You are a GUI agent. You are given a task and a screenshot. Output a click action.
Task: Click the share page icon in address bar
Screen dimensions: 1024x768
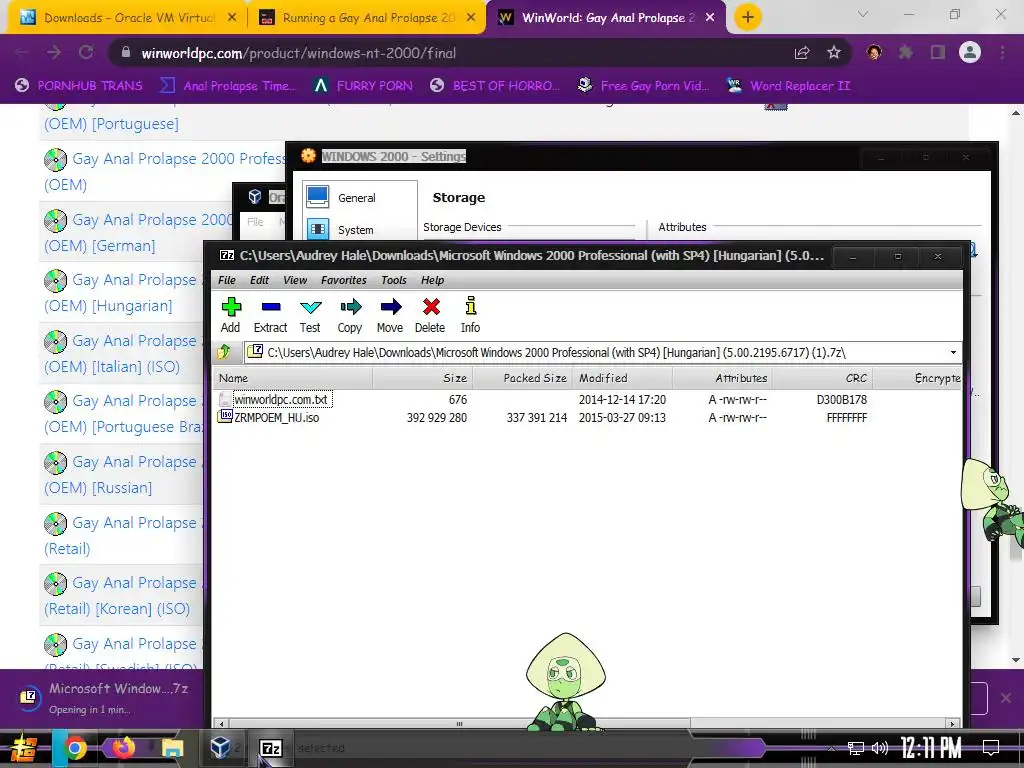click(x=802, y=53)
